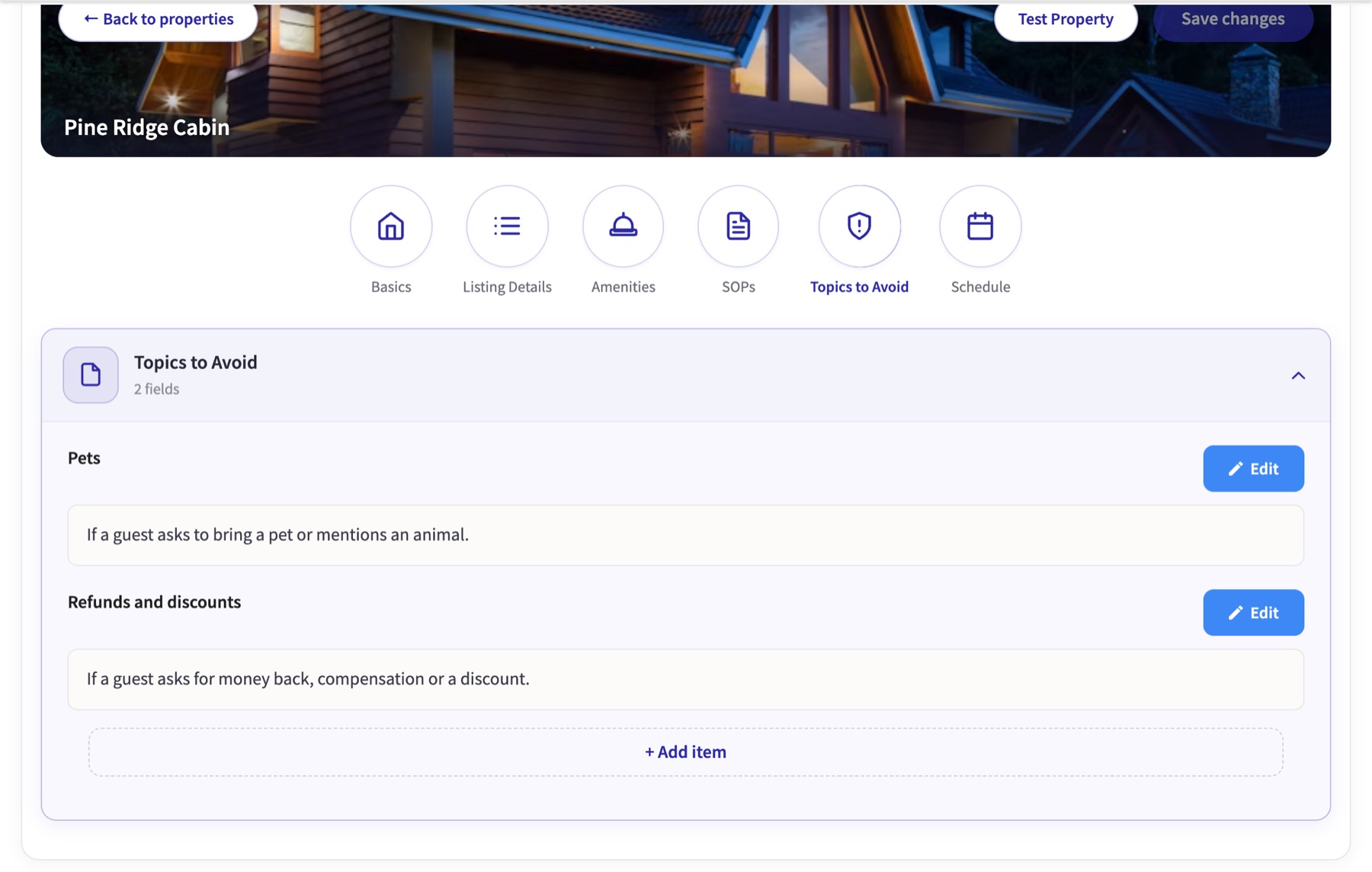Open the Basics home icon
Image resolution: width=1372 pixels, height=872 pixels.
(391, 226)
